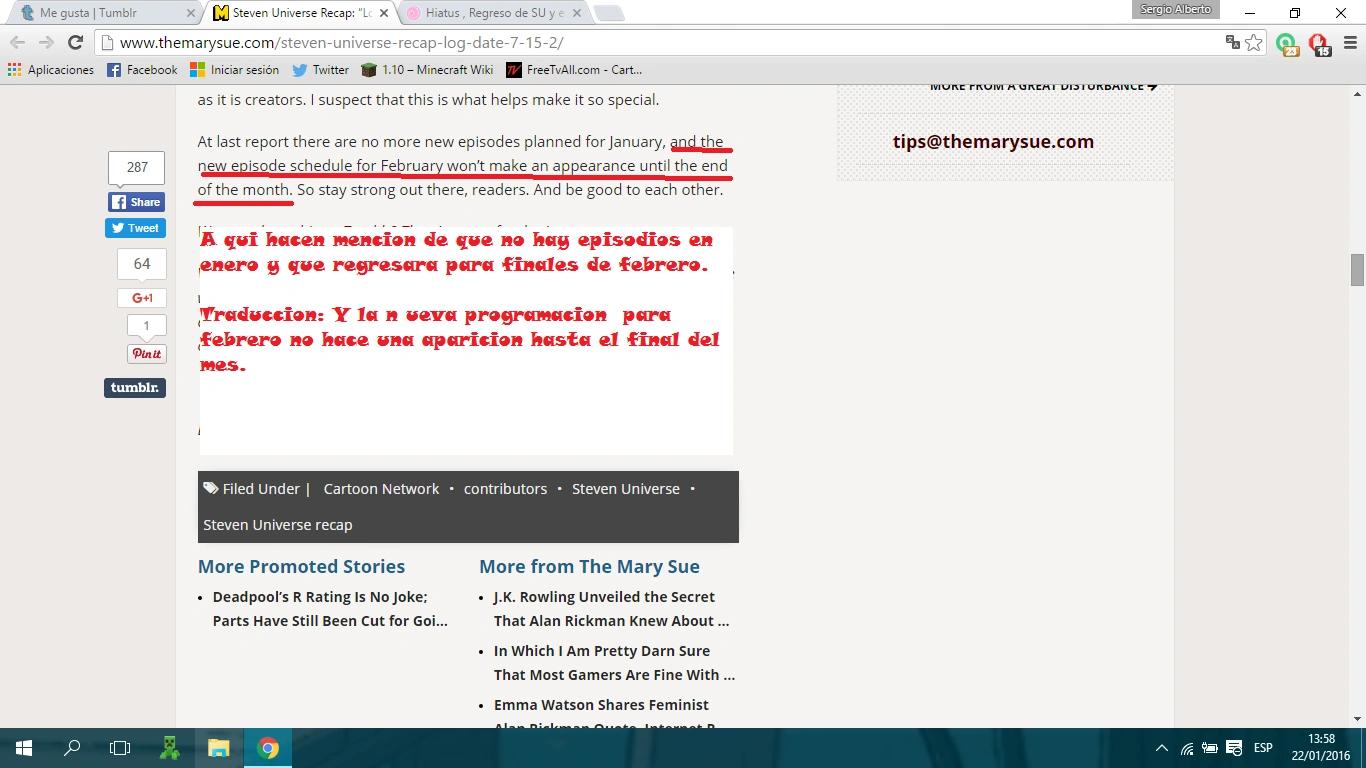
Task: Bookmark this page with star icon
Action: 1254,42
